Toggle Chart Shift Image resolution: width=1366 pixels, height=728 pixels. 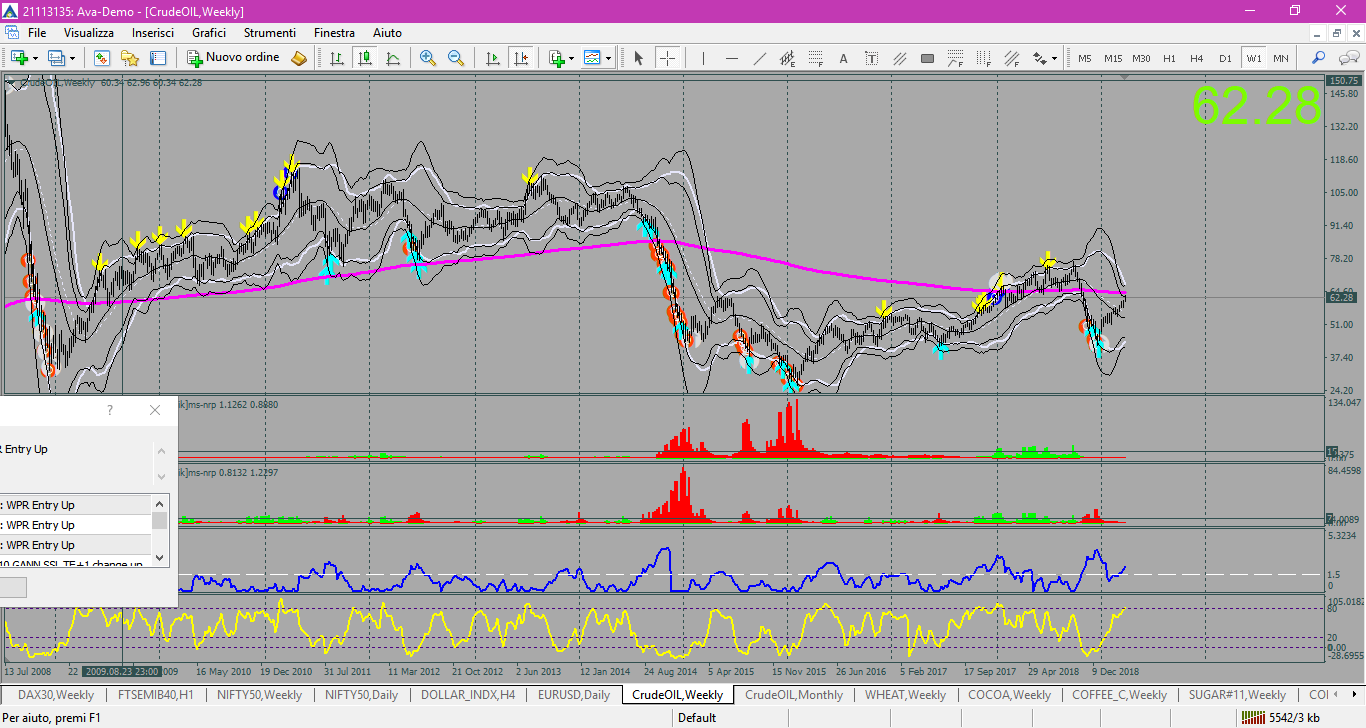coord(520,58)
